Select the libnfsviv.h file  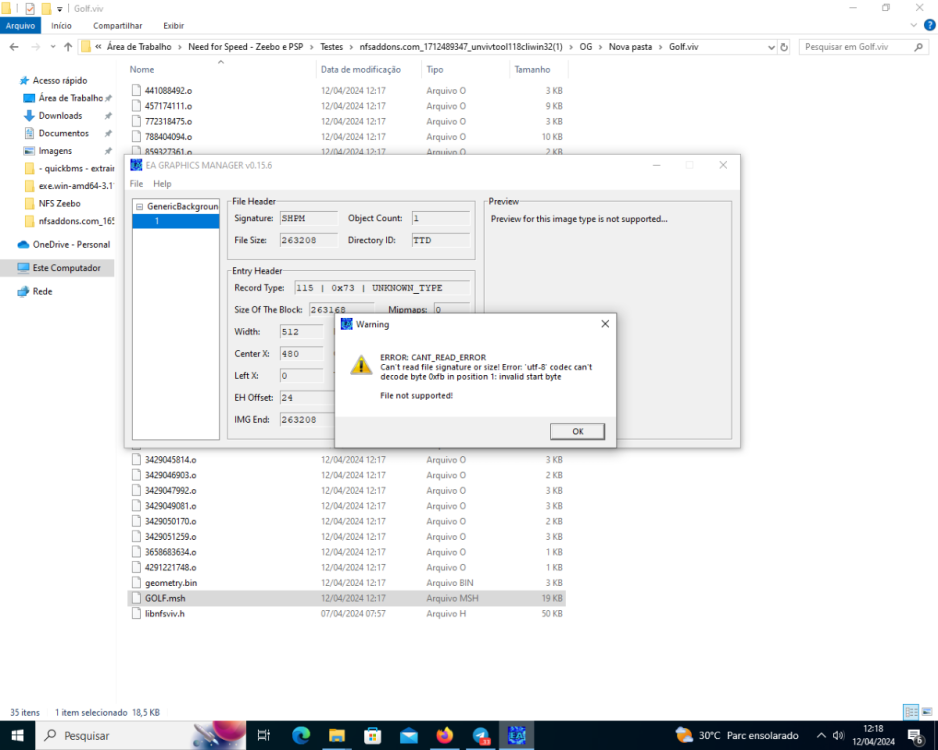(165, 613)
